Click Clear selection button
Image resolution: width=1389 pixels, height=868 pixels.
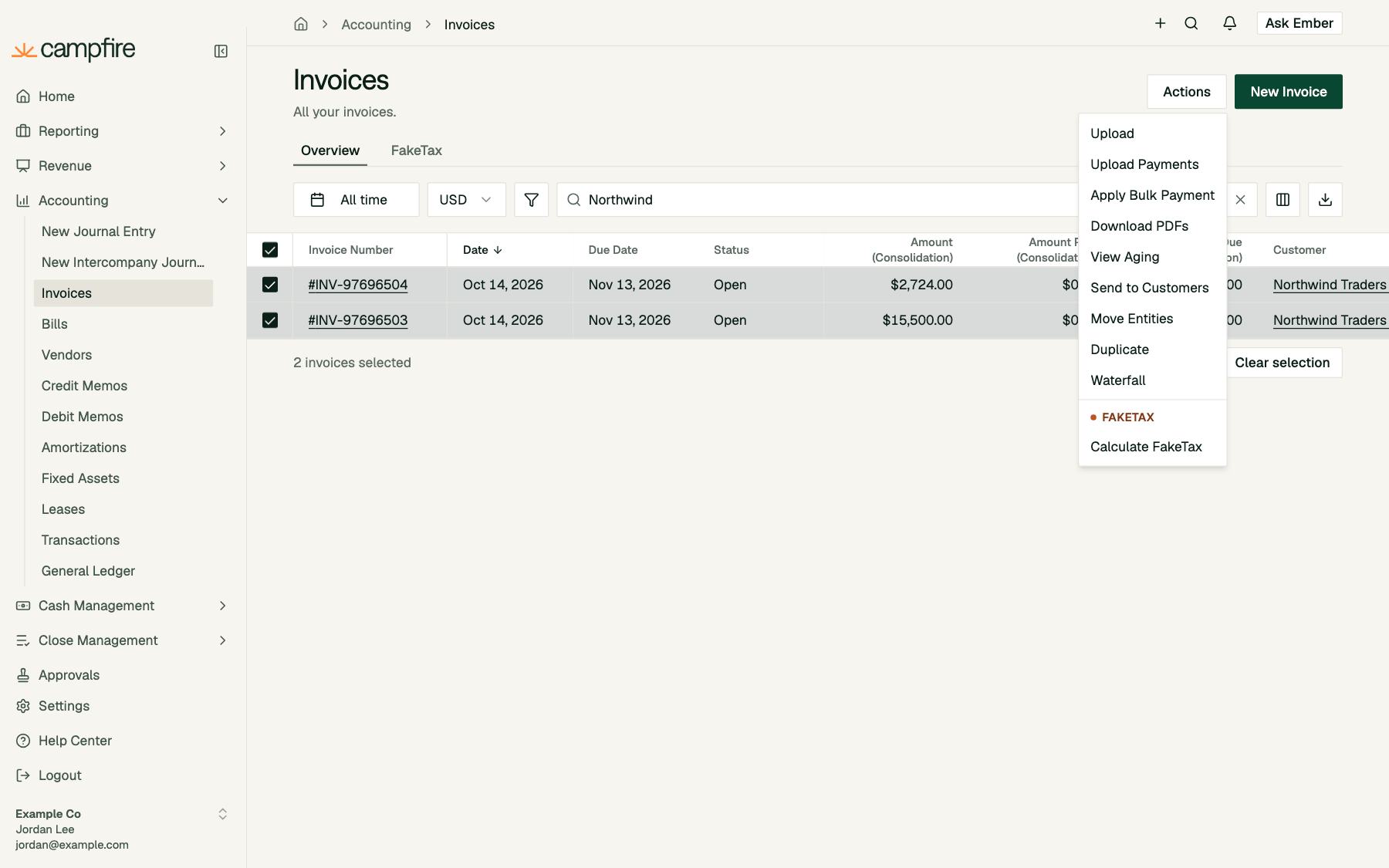tap(1283, 363)
